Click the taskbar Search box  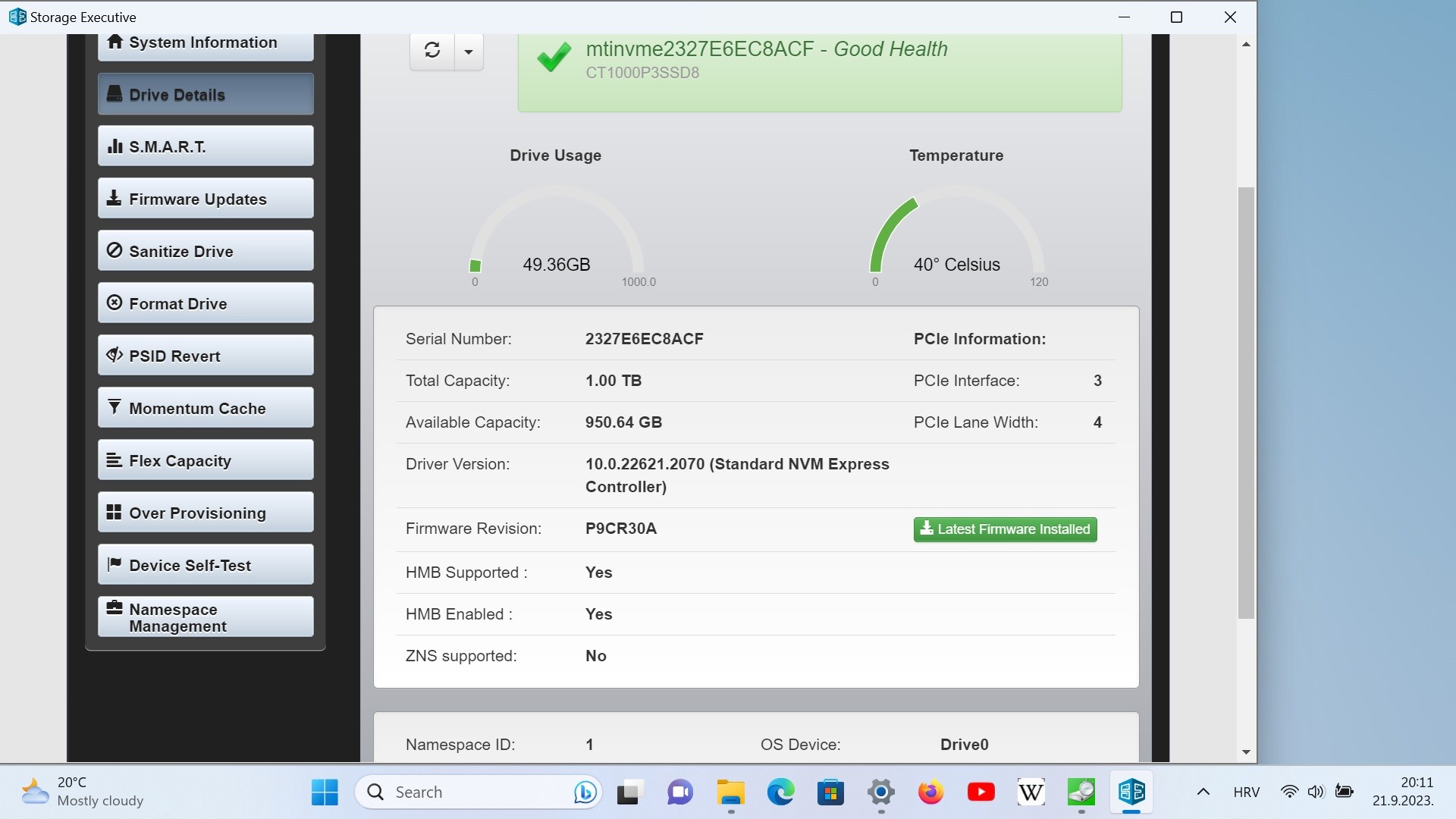[478, 792]
